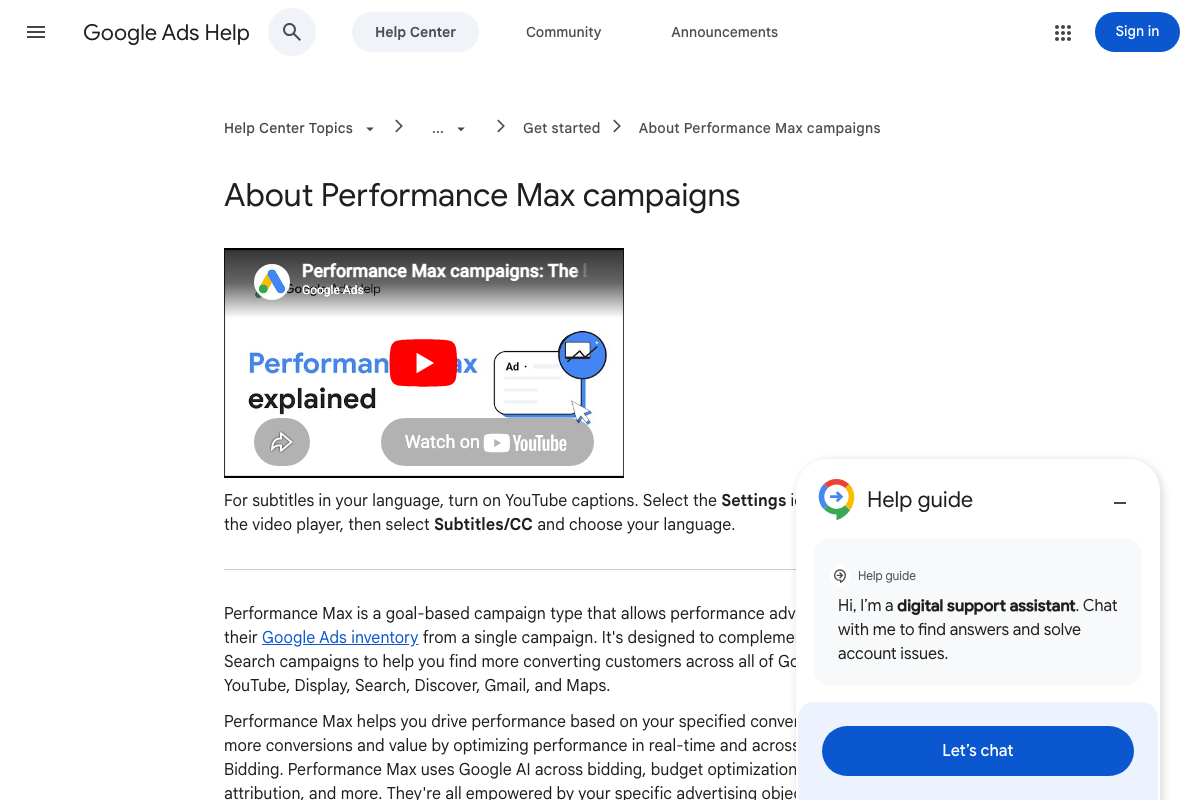Navigate to Get started via breadcrumb

click(561, 128)
